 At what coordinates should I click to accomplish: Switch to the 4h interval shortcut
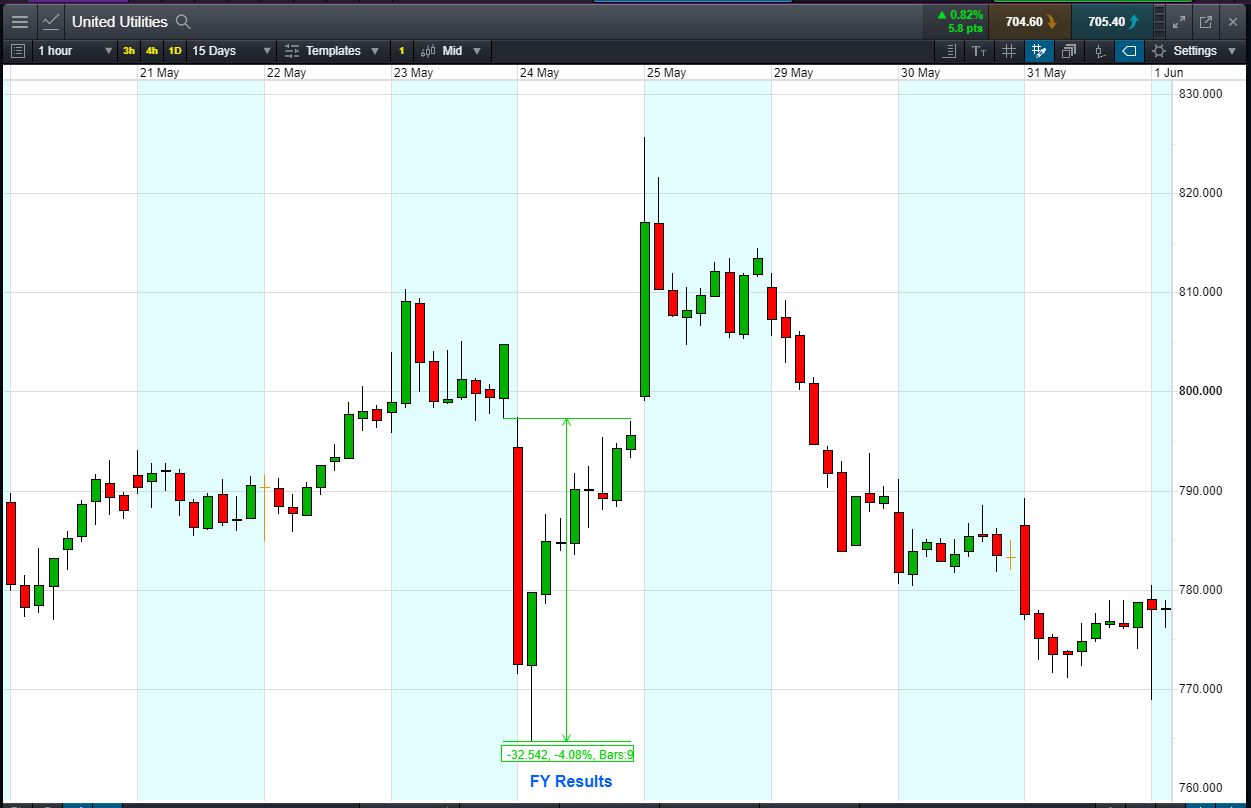151,51
